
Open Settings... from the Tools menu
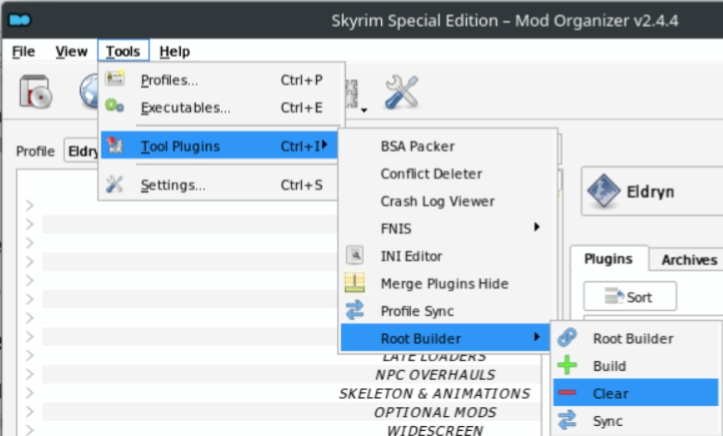[x=219, y=185]
